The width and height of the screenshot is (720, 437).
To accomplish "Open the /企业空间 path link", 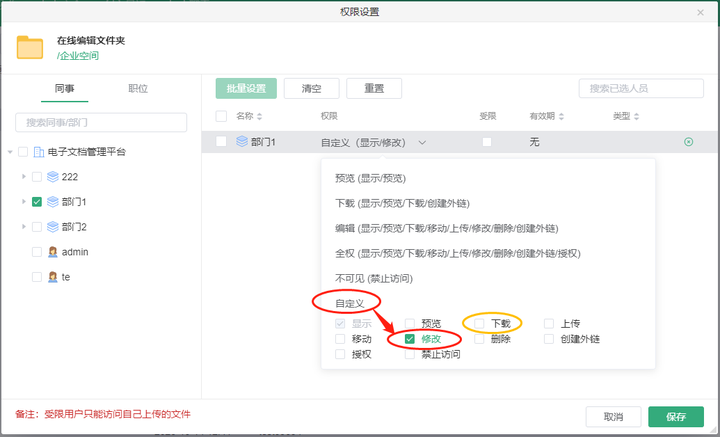I will pos(78,56).
